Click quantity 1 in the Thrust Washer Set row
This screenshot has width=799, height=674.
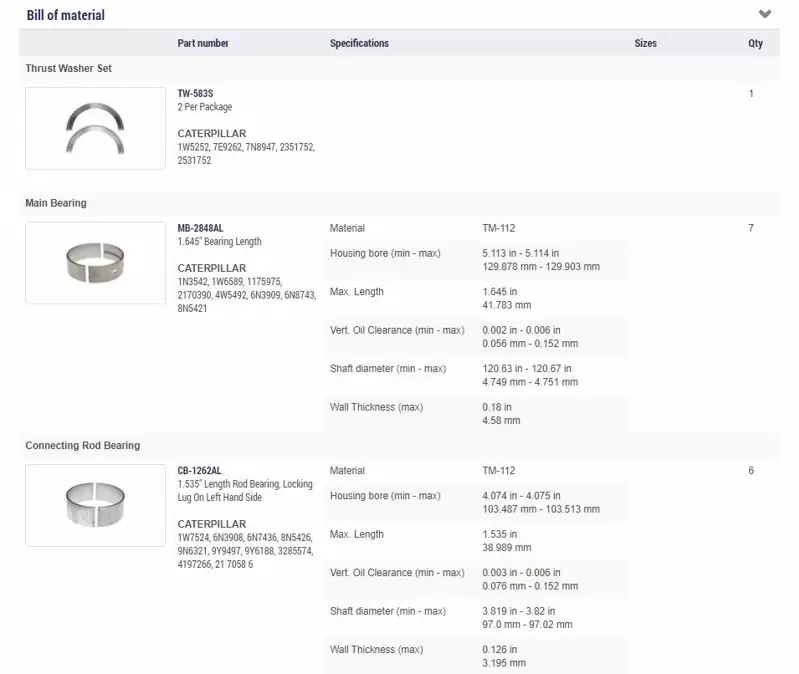point(751,93)
